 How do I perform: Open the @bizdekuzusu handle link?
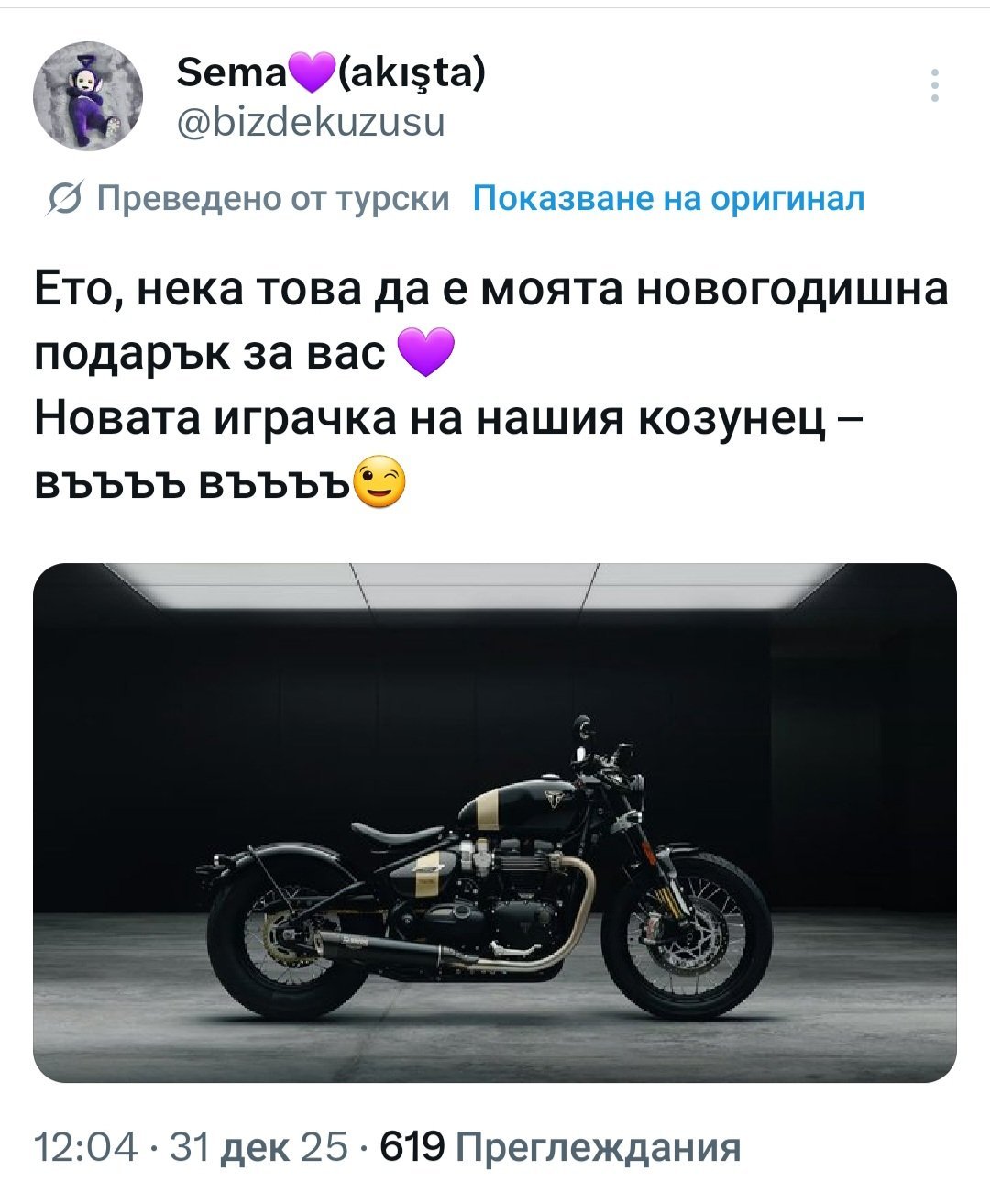[310, 122]
